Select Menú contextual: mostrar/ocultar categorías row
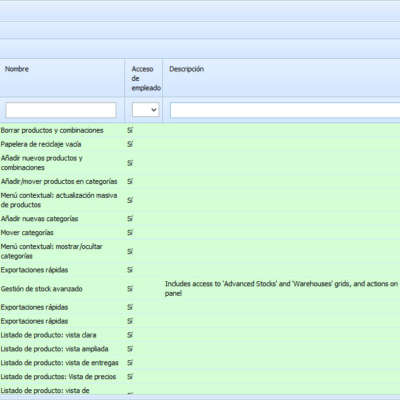The image size is (400, 400). click(x=200, y=251)
